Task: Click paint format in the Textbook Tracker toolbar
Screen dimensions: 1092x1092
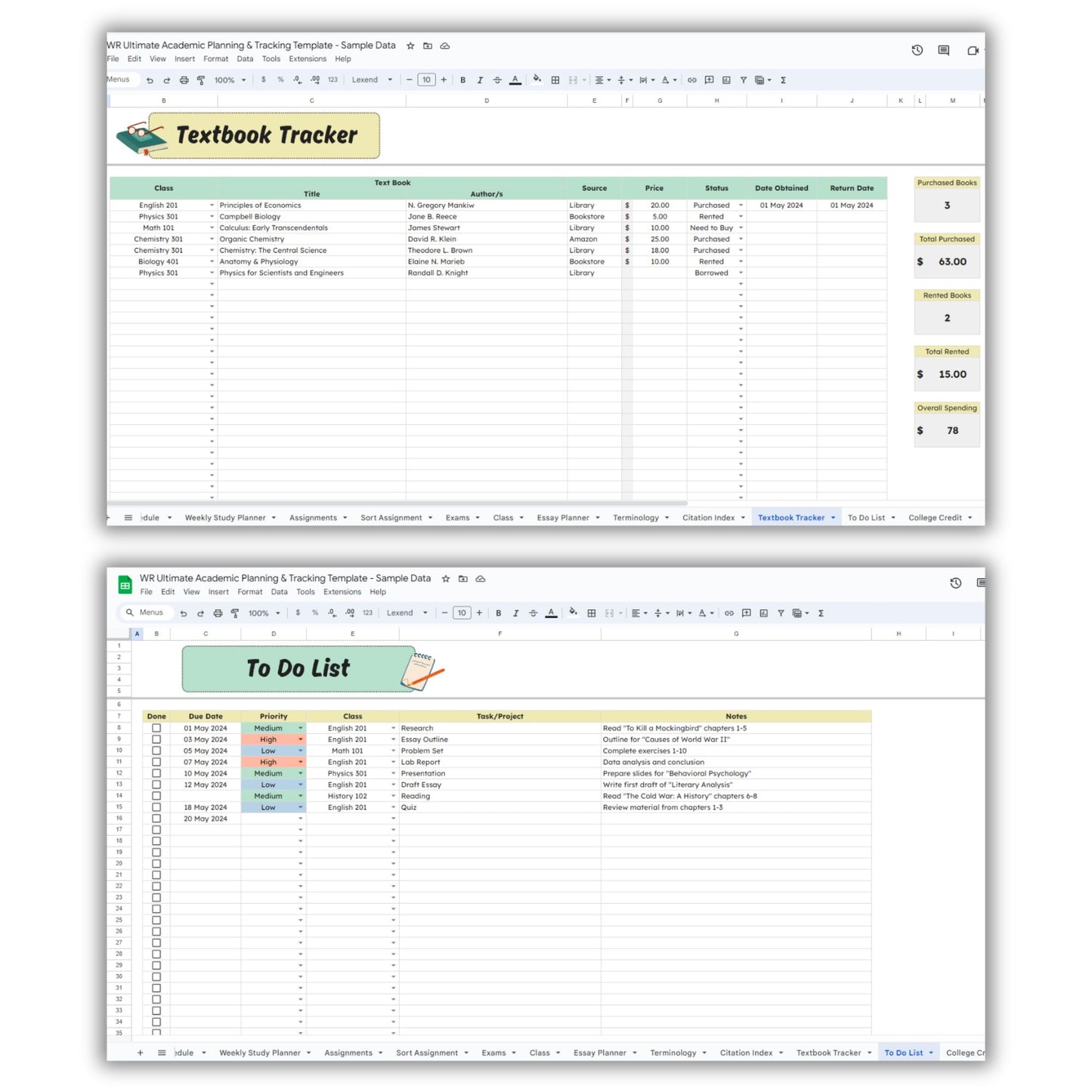Action: click(201, 80)
